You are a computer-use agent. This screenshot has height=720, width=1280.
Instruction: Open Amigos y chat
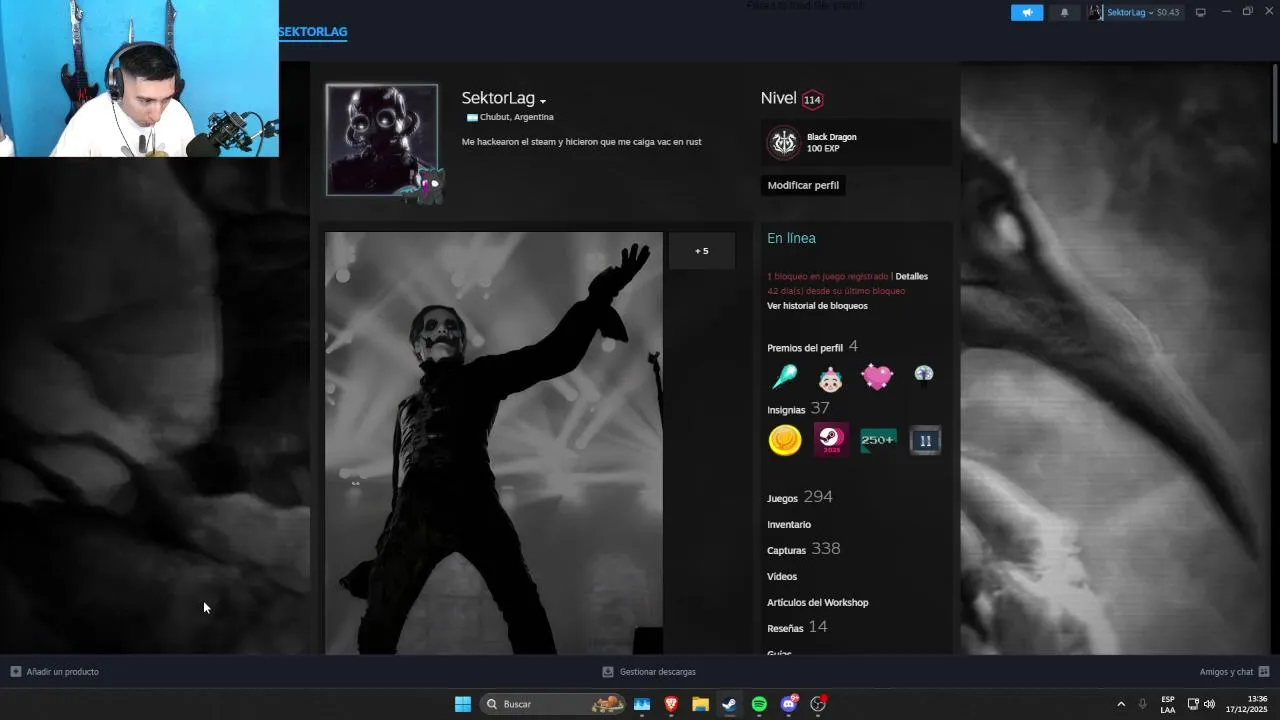tap(1234, 672)
